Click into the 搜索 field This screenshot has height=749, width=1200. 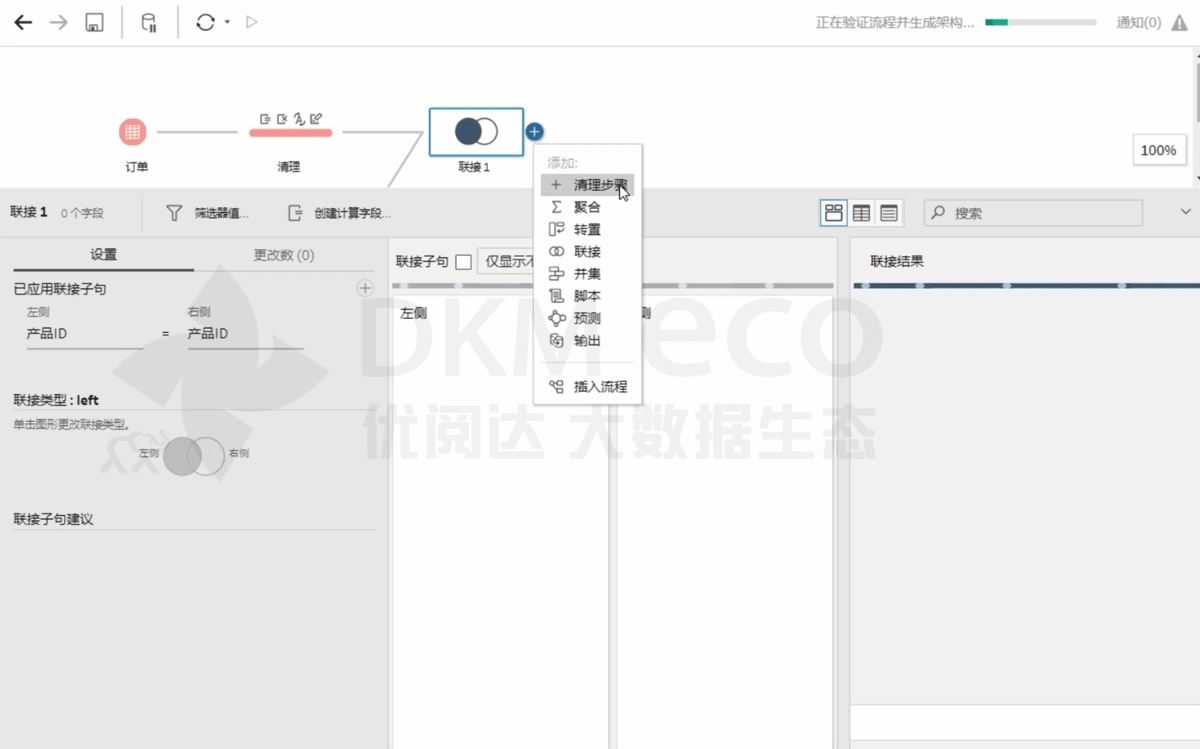1040,213
